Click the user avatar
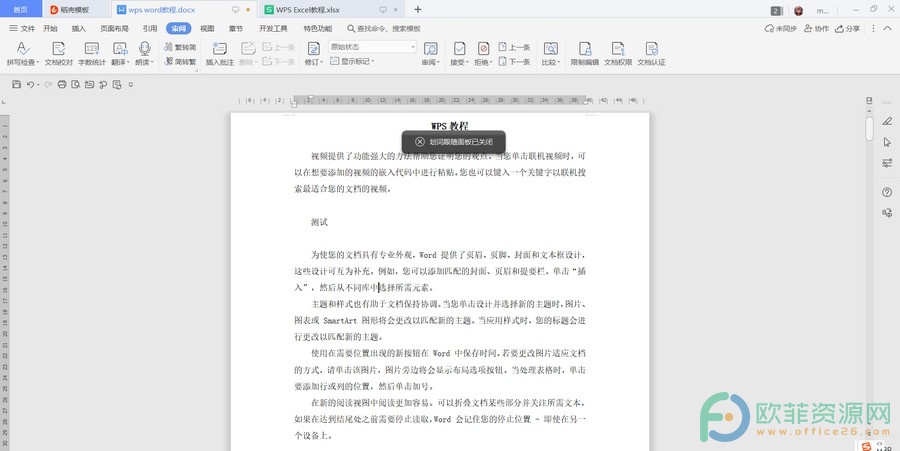The image size is (900, 451). coord(798,10)
